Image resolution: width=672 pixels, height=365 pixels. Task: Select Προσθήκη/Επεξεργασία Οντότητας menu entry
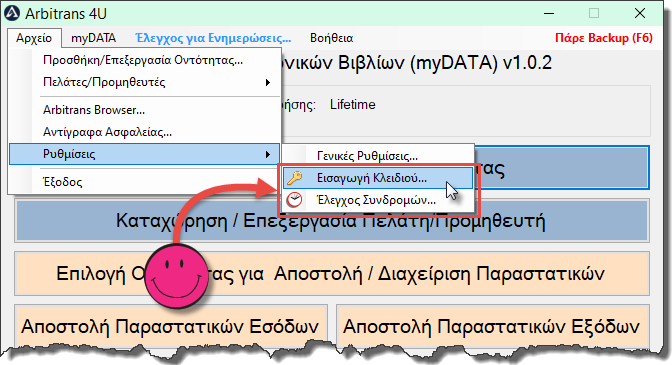[x=144, y=60]
